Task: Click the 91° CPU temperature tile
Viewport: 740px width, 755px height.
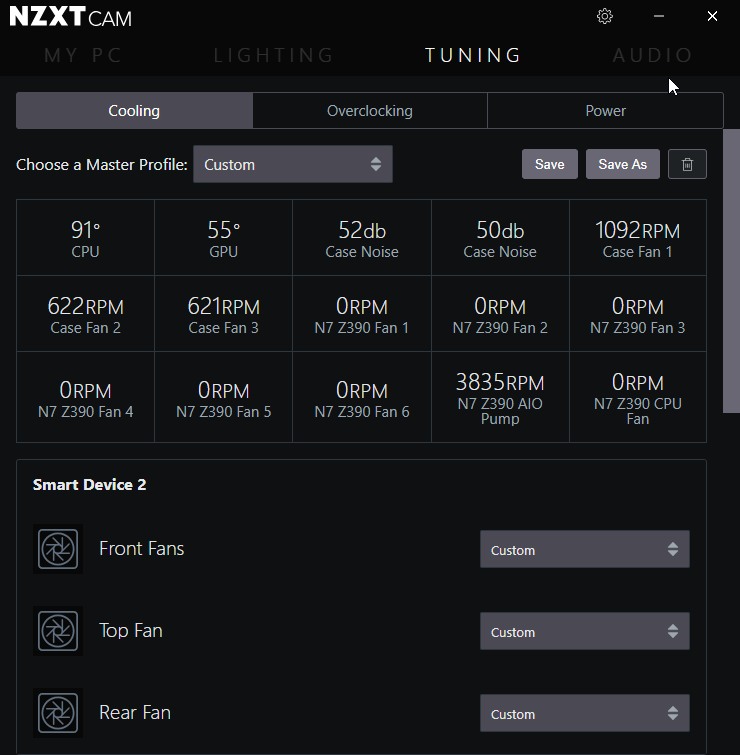Action: 85,238
